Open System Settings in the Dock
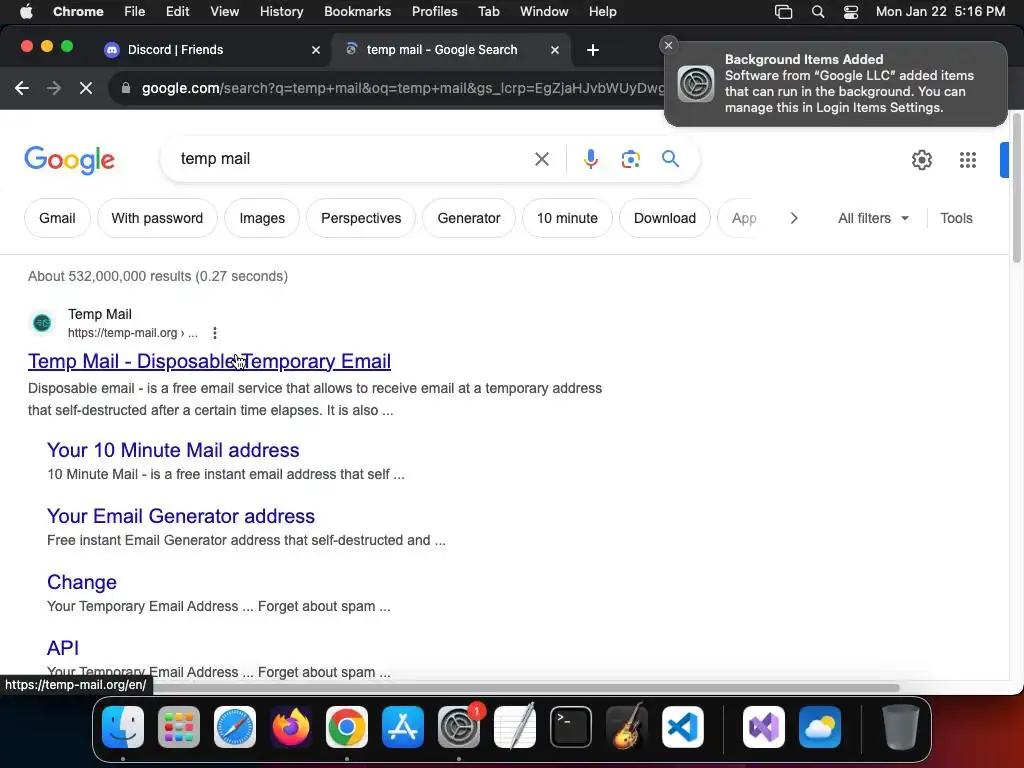The image size is (1024, 768). tap(458, 727)
